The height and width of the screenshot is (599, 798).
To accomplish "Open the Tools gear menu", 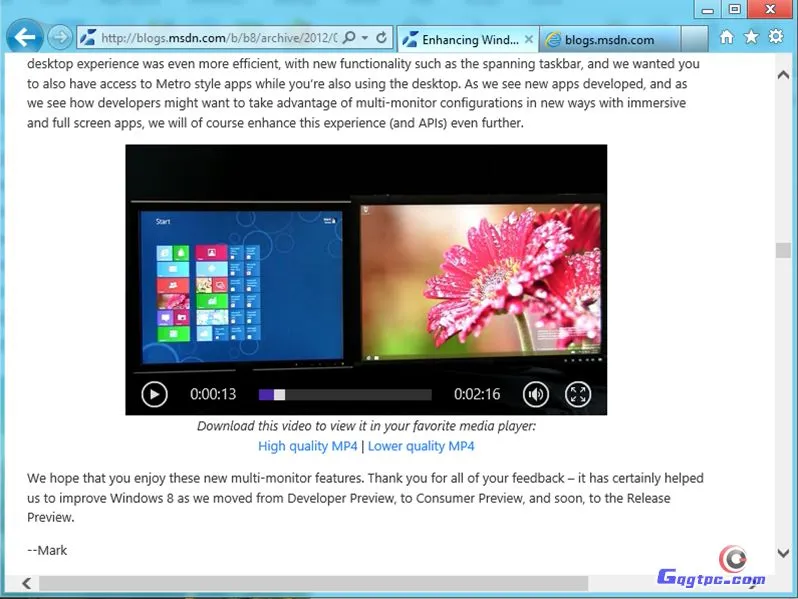I will pyautogui.click(x=775, y=38).
